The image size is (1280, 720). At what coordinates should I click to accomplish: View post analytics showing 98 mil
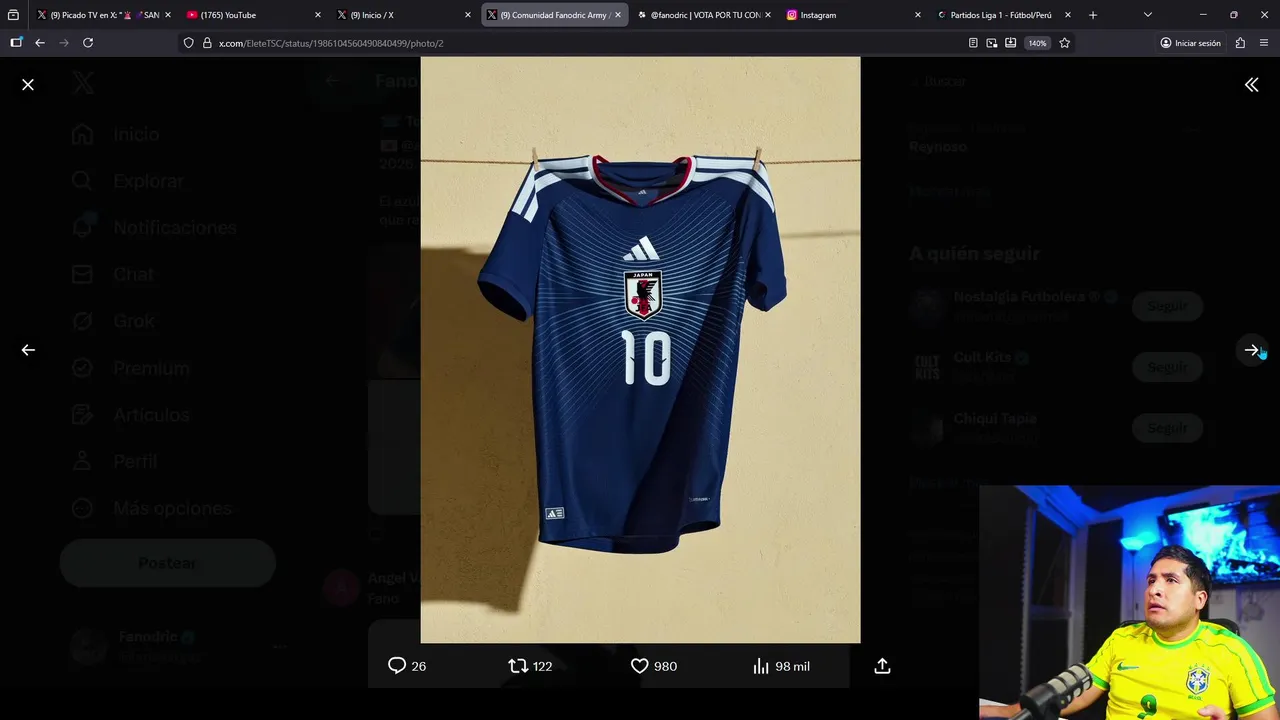tap(781, 666)
